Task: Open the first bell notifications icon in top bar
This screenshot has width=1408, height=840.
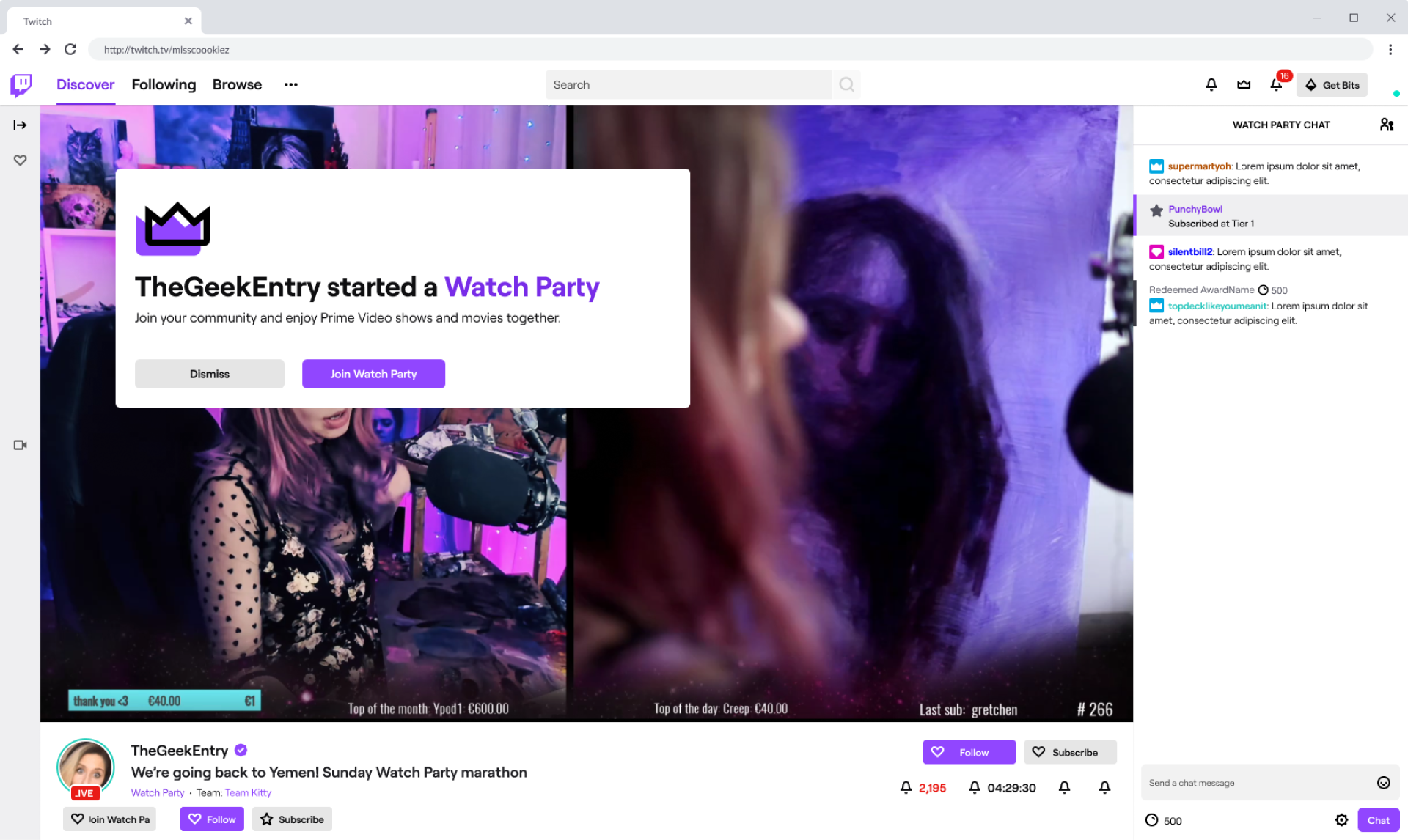Action: pyautogui.click(x=1211, y=85)
